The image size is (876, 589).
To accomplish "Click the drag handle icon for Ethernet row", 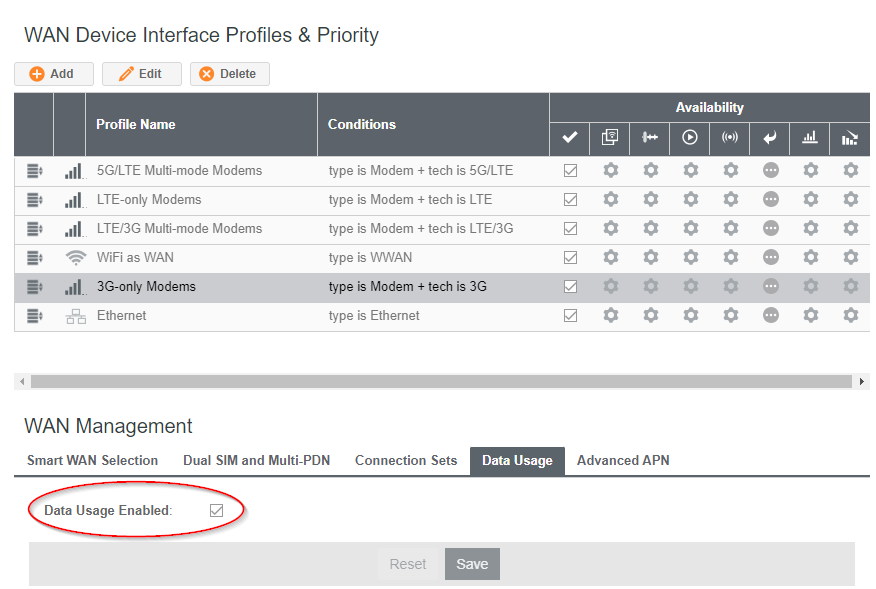I will tap(35, 316).
